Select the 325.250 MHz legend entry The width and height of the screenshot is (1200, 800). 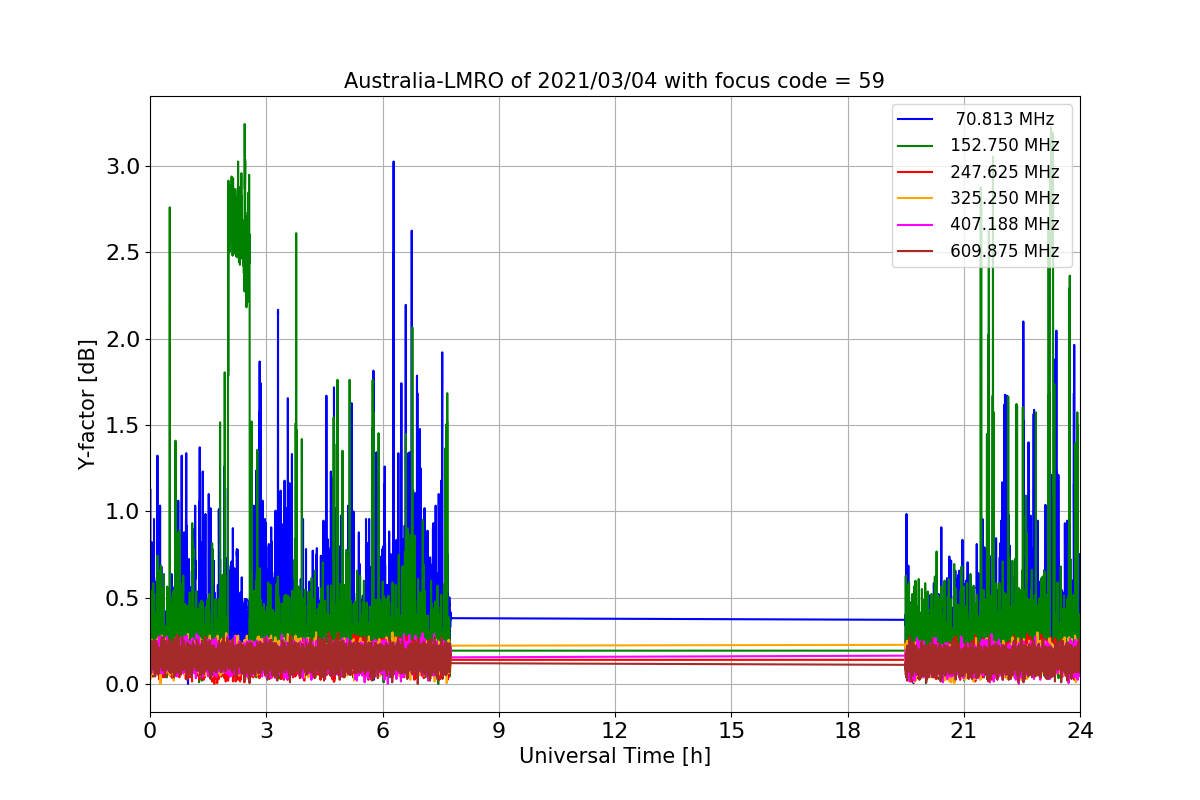click(980, 198)
